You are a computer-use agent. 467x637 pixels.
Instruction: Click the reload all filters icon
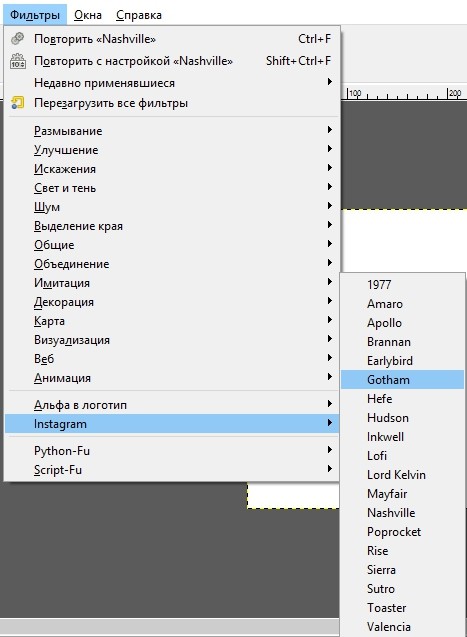click(17, 103)
